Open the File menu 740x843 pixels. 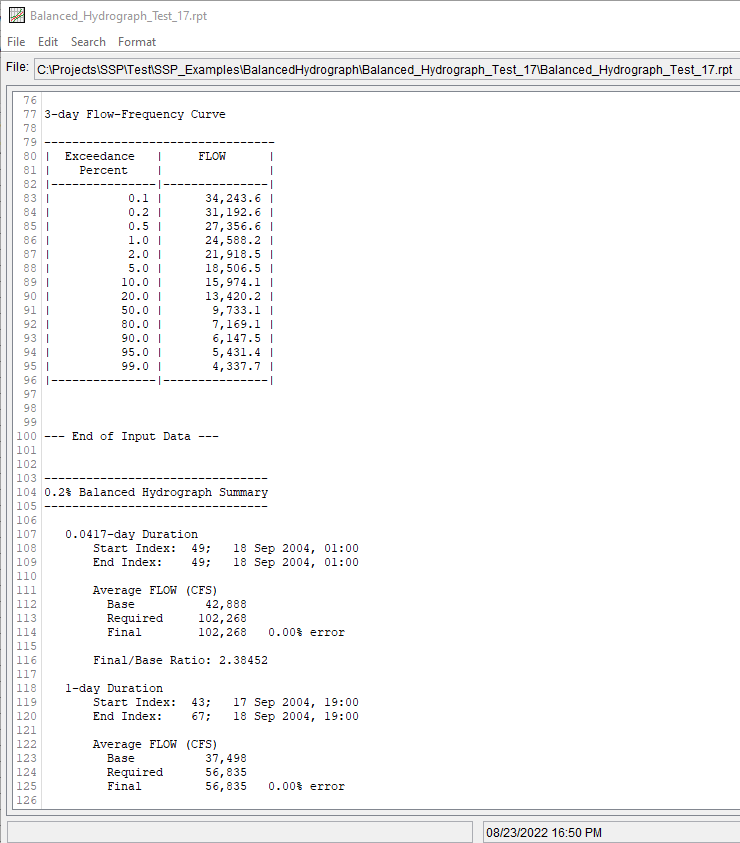16,42
